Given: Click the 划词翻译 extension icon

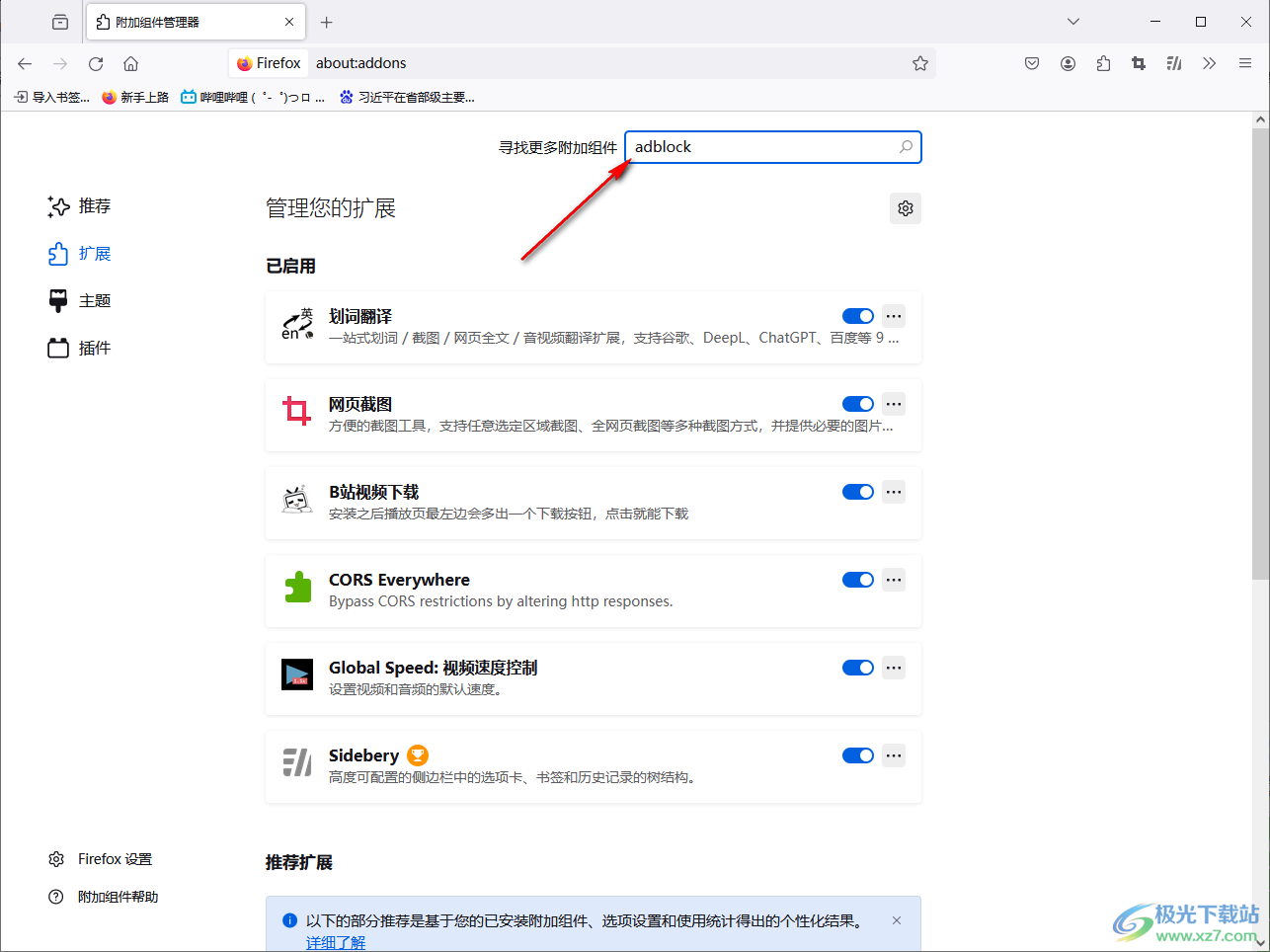Looking at the screenshot, I should coord(297,323).
